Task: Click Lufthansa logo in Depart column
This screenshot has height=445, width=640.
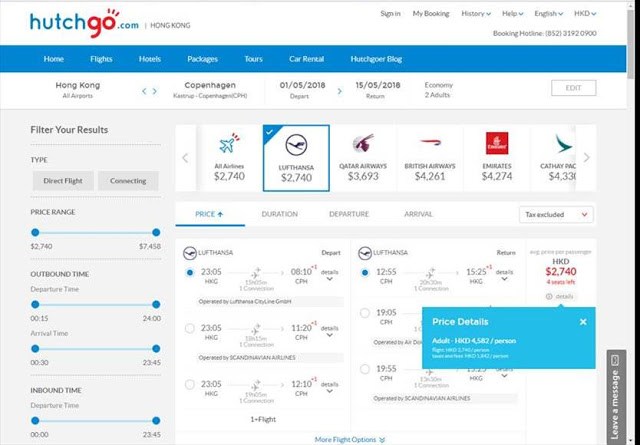Action: point(190,253)
